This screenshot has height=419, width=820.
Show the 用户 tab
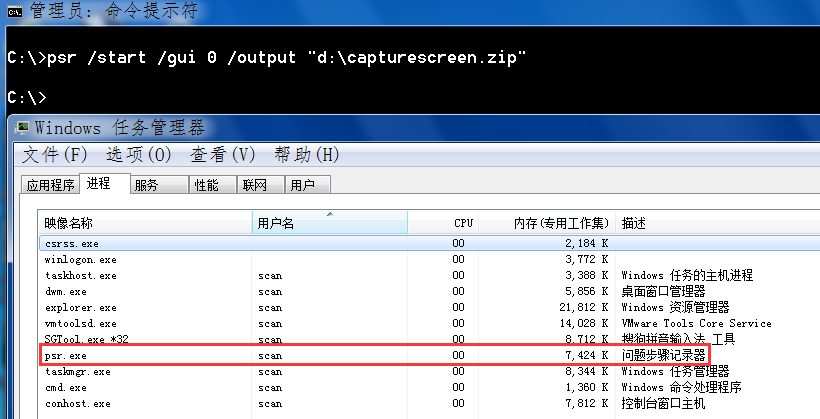click(308, 185)
